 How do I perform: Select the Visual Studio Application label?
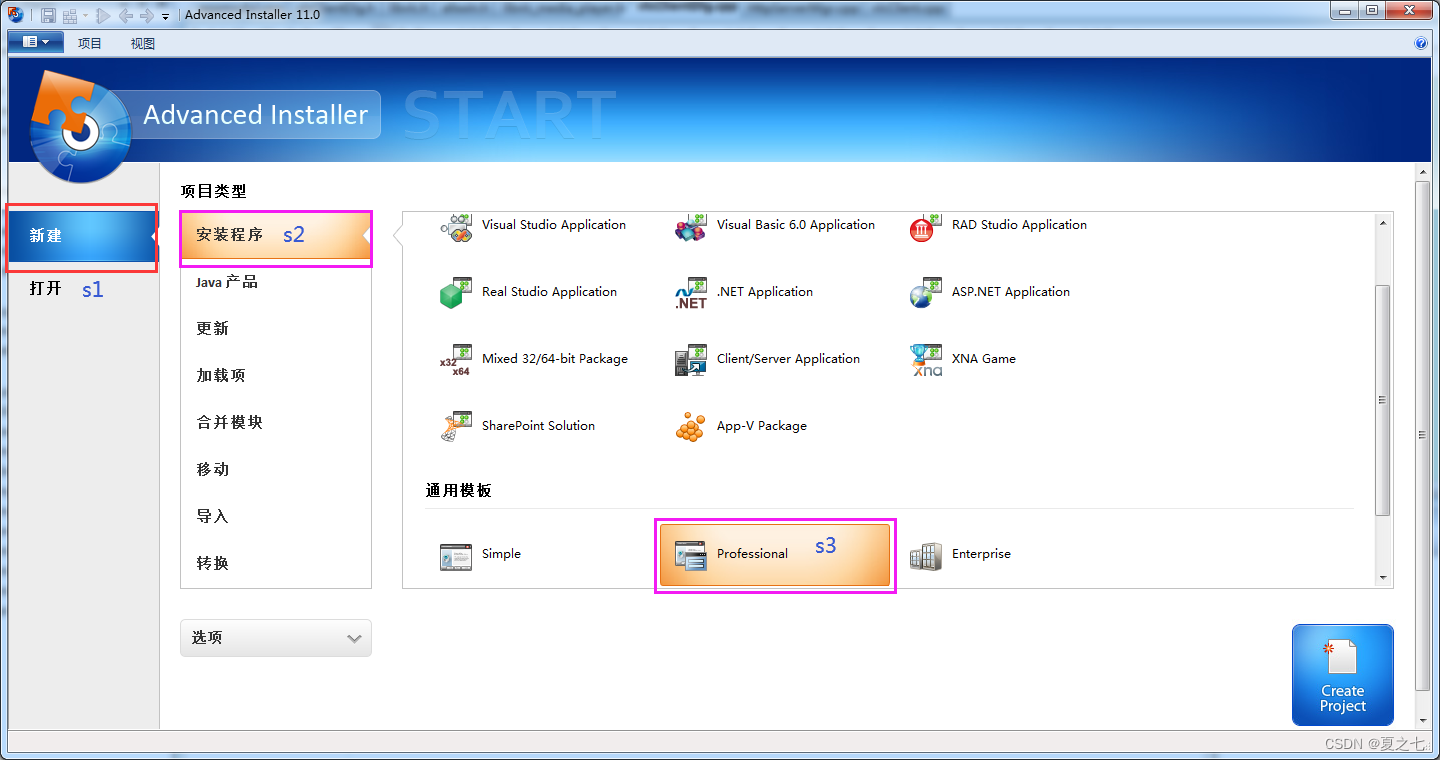coord(554,225)
